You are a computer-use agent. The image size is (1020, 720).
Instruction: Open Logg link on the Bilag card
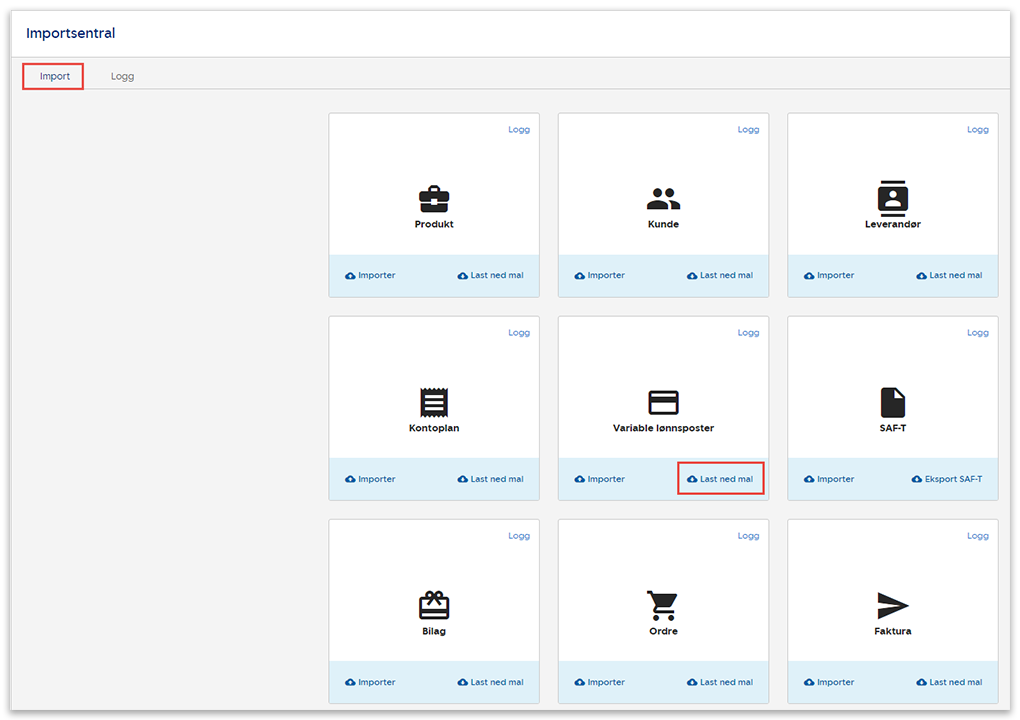519,536
